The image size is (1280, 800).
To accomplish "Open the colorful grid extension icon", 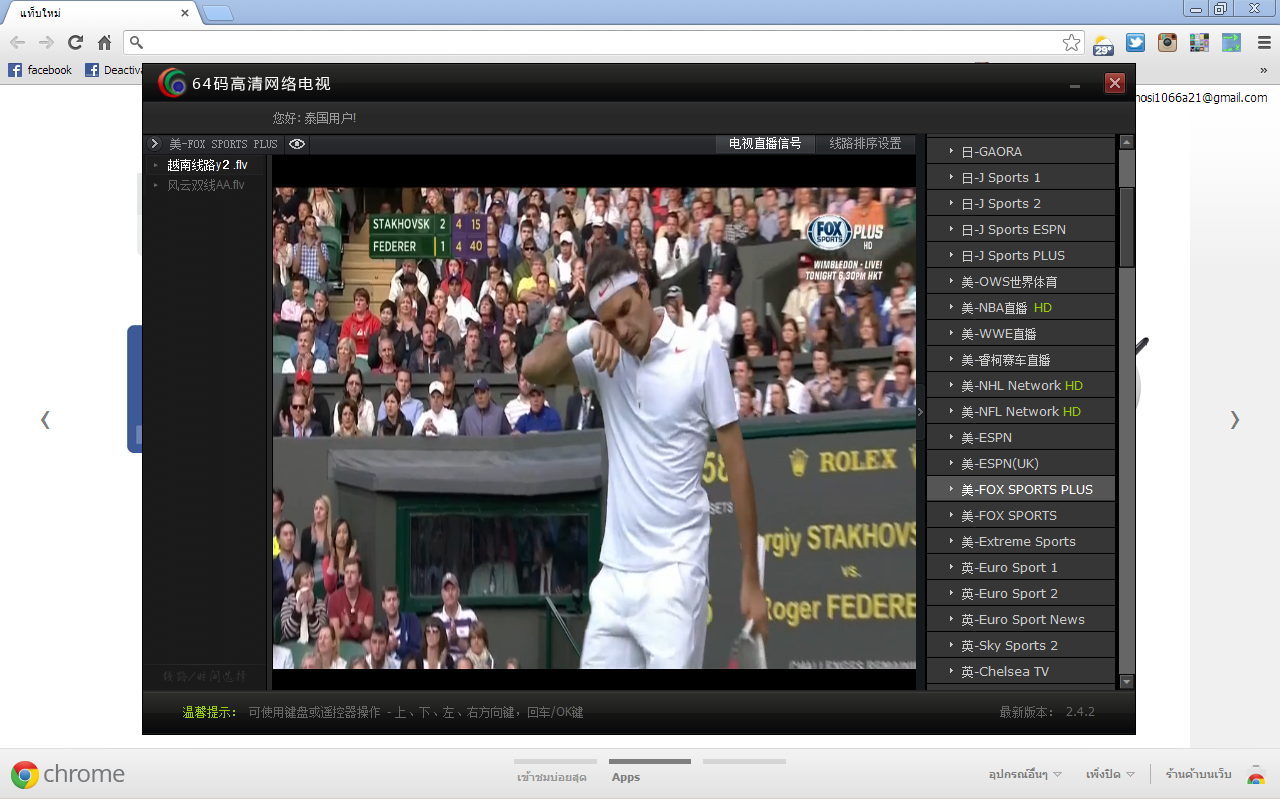I will pyautogui.click(x=1199, y=42).
